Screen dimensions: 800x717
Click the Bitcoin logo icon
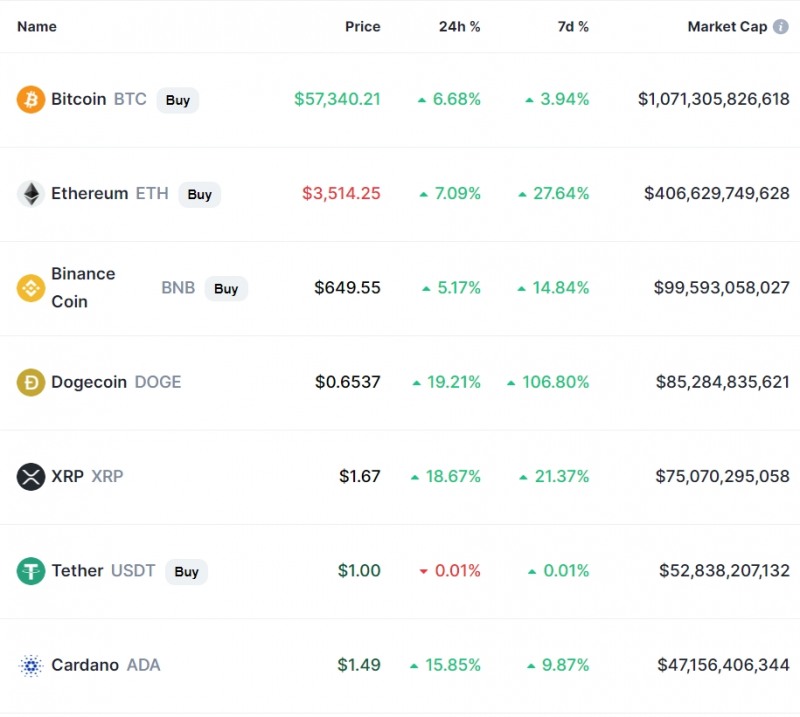31,100
